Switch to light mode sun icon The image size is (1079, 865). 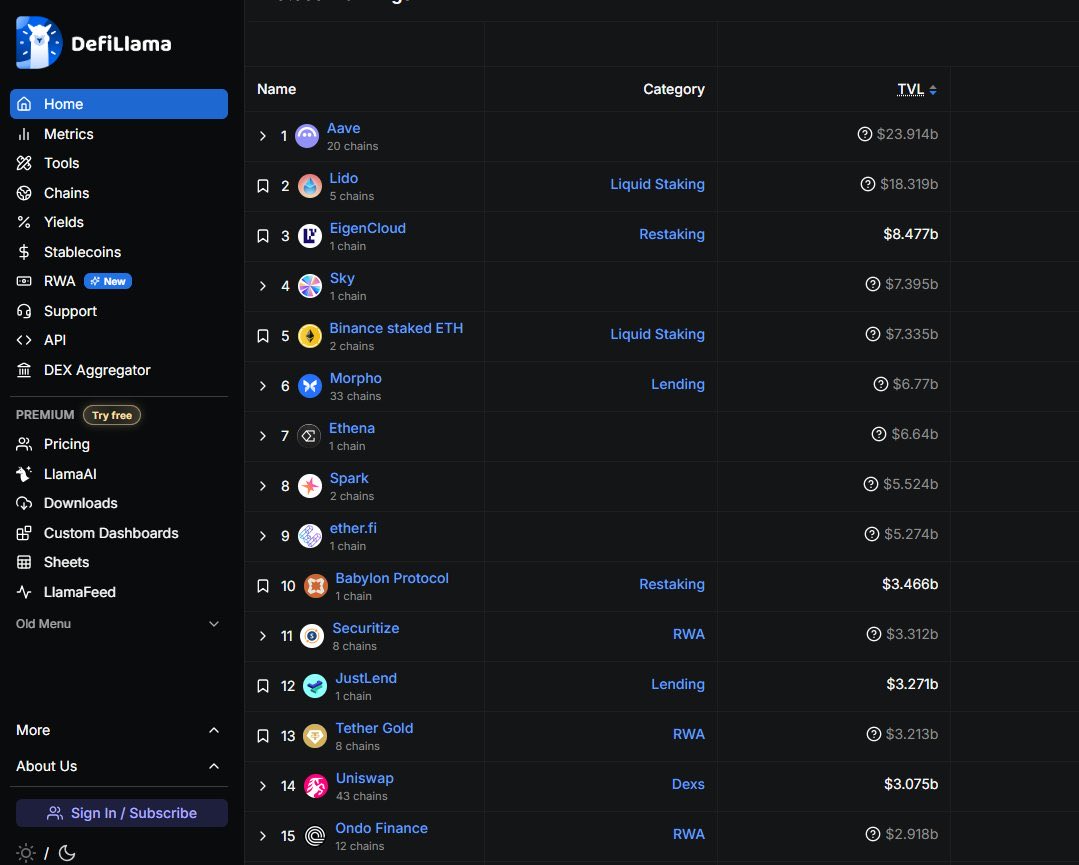25,853
